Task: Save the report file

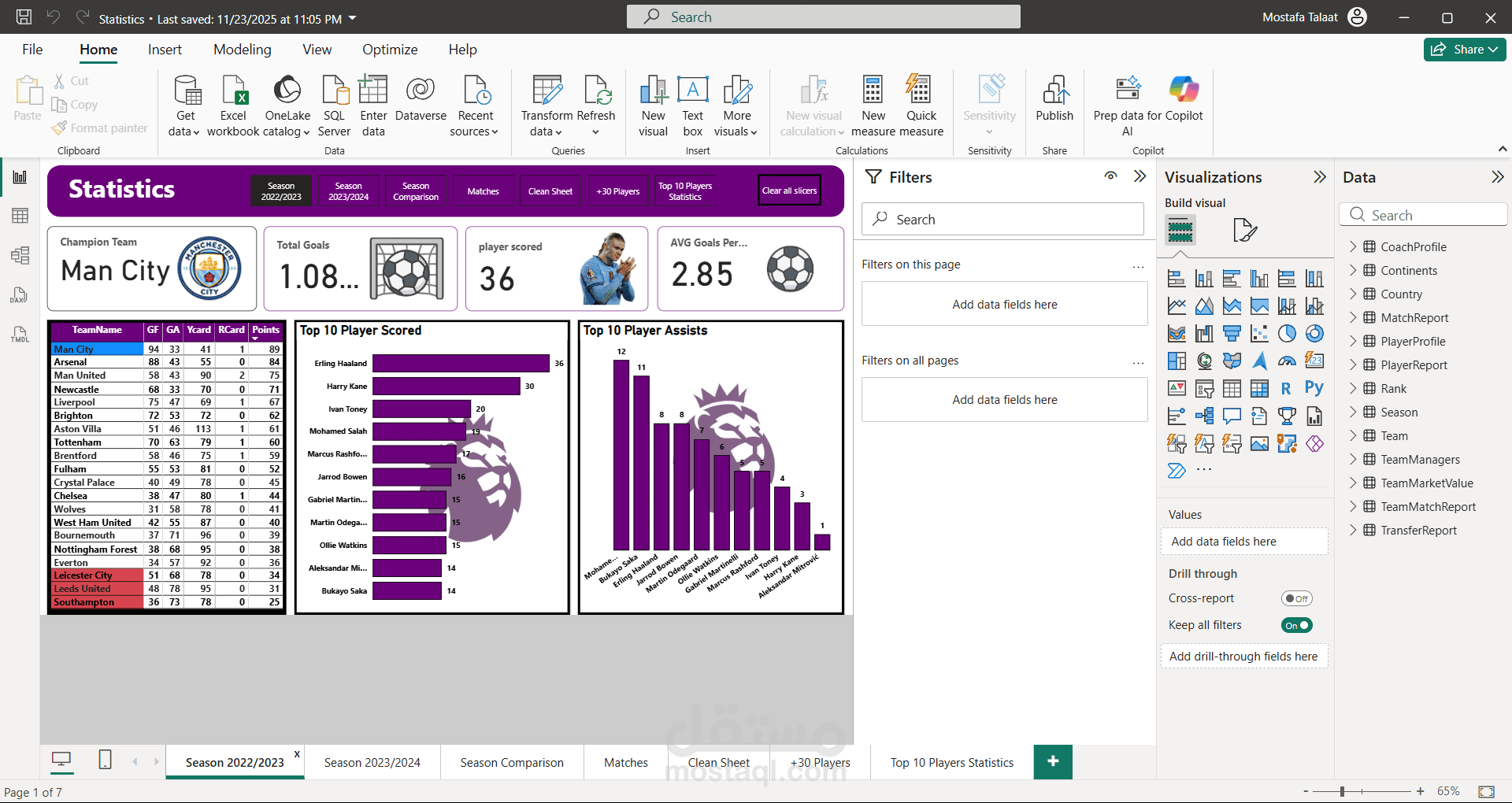Action: [x=24, y=17]
